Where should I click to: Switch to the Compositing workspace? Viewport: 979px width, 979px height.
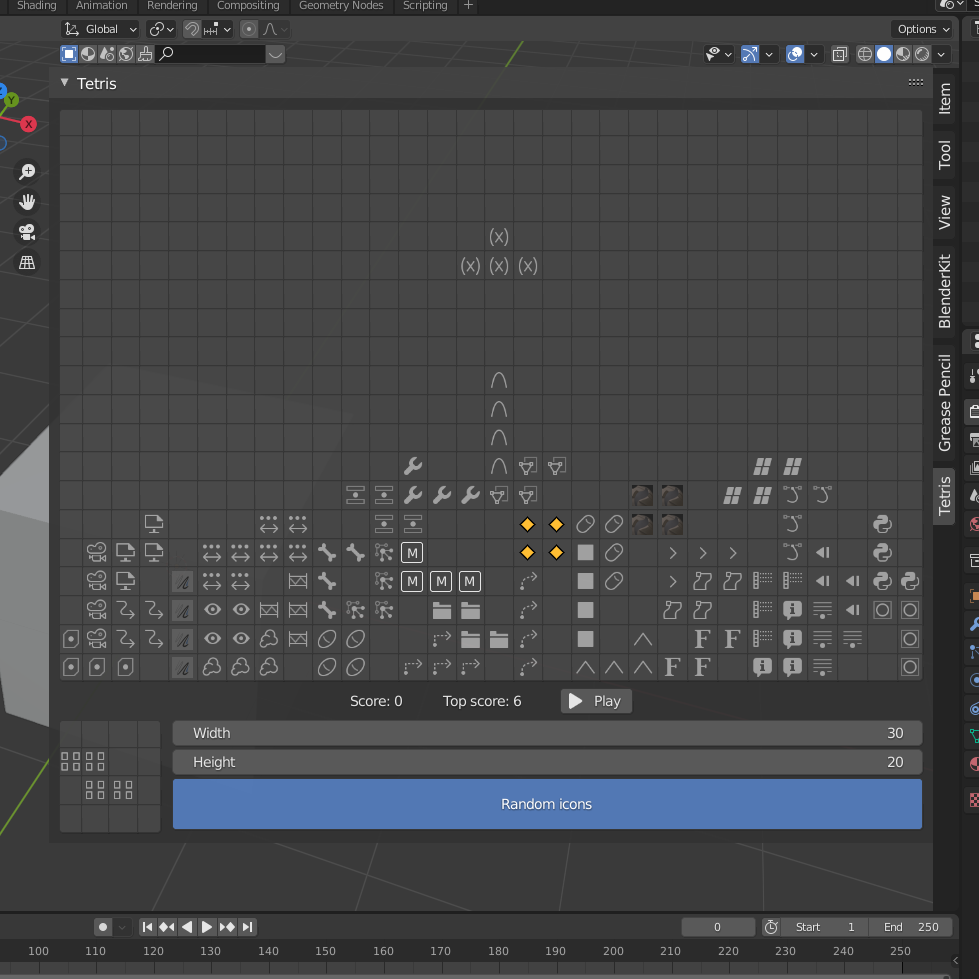tap(248, 6)
